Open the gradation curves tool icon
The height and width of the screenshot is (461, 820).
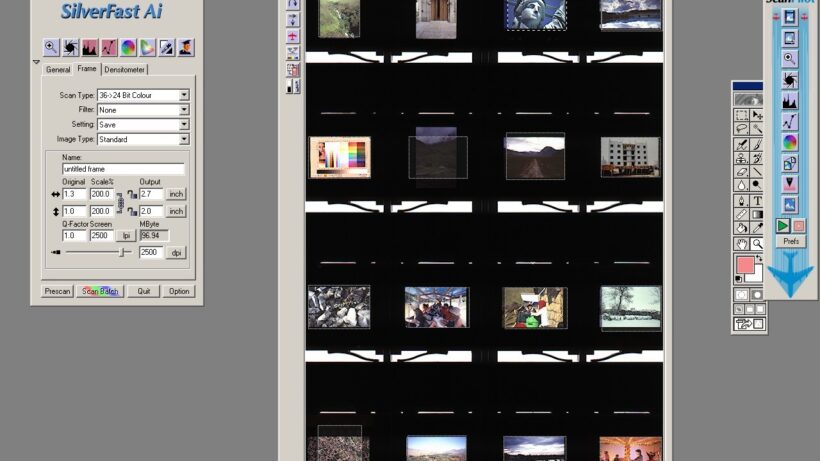click(109, 48)
